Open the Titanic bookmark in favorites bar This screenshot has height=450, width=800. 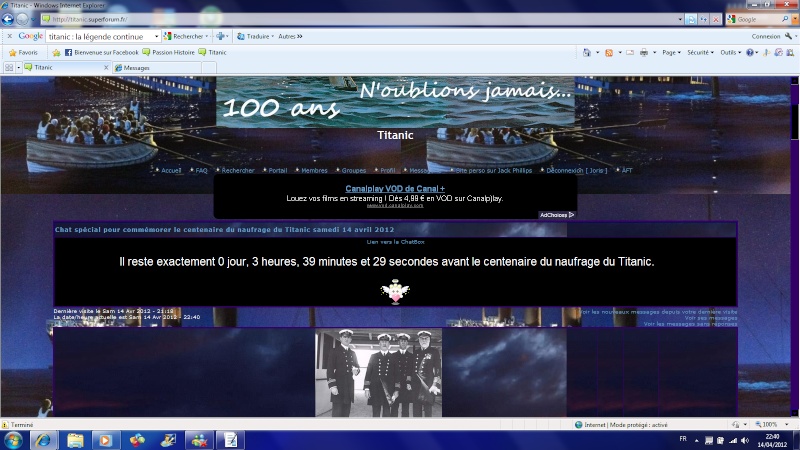212,53
